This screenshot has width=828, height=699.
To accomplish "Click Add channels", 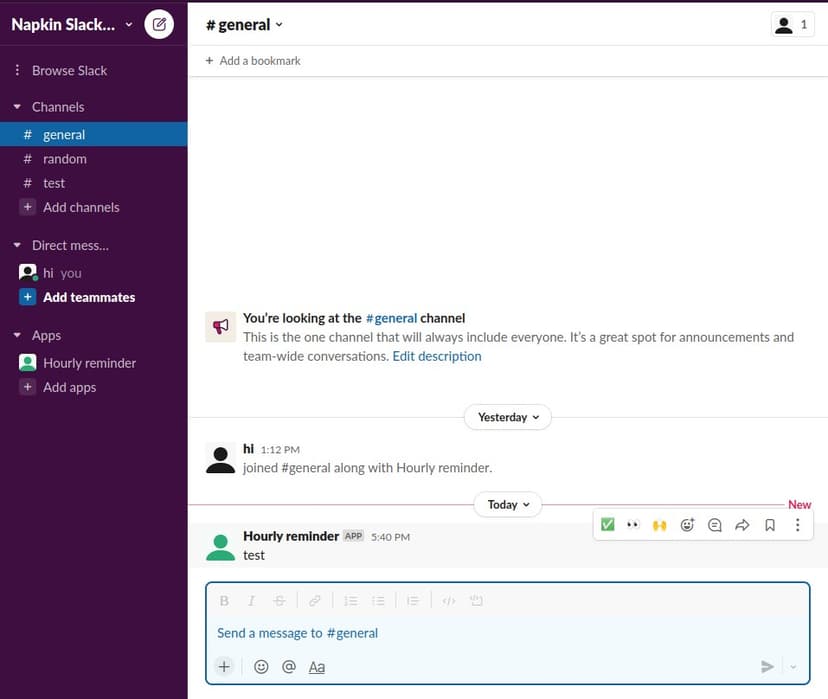I will pyautogui.click(x=81, y=207).
